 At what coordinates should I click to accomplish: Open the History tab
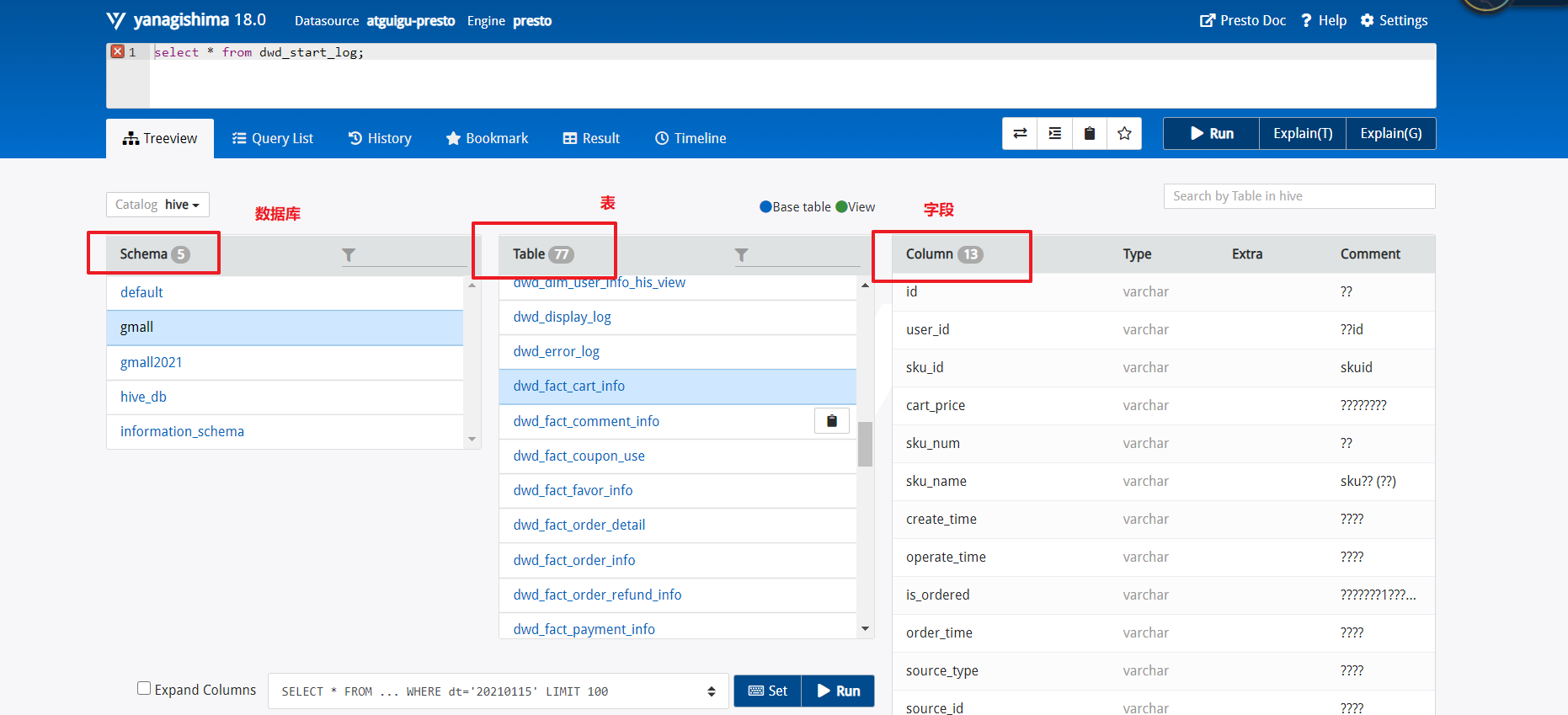point(380,138)
